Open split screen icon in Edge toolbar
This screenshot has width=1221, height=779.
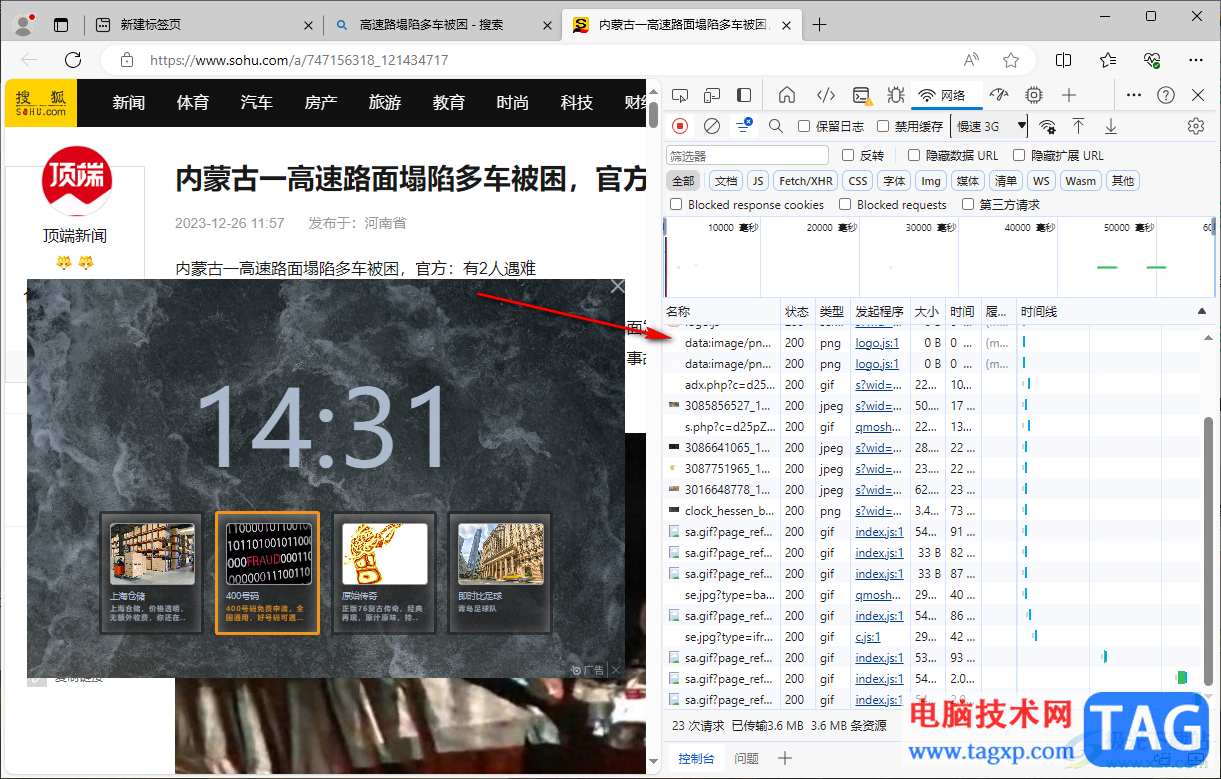pos(1064,60)
